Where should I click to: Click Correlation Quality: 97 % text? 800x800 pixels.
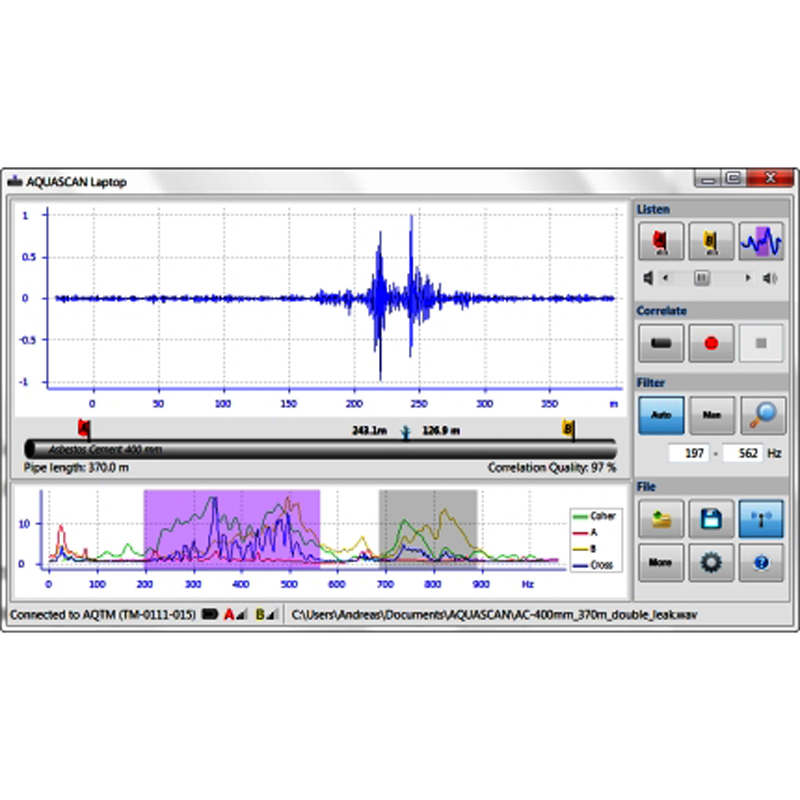pyautogui.click(x=552, y=467)
